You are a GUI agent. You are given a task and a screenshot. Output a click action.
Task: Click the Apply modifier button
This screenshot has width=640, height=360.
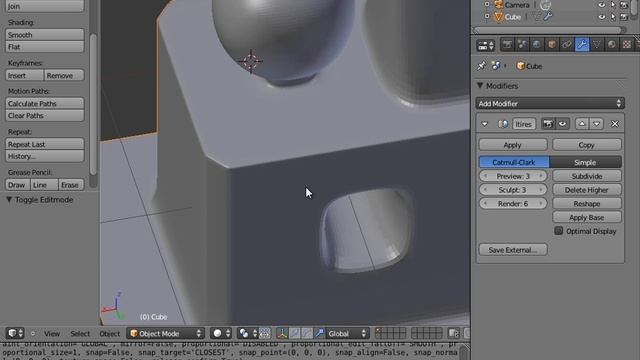513,145
